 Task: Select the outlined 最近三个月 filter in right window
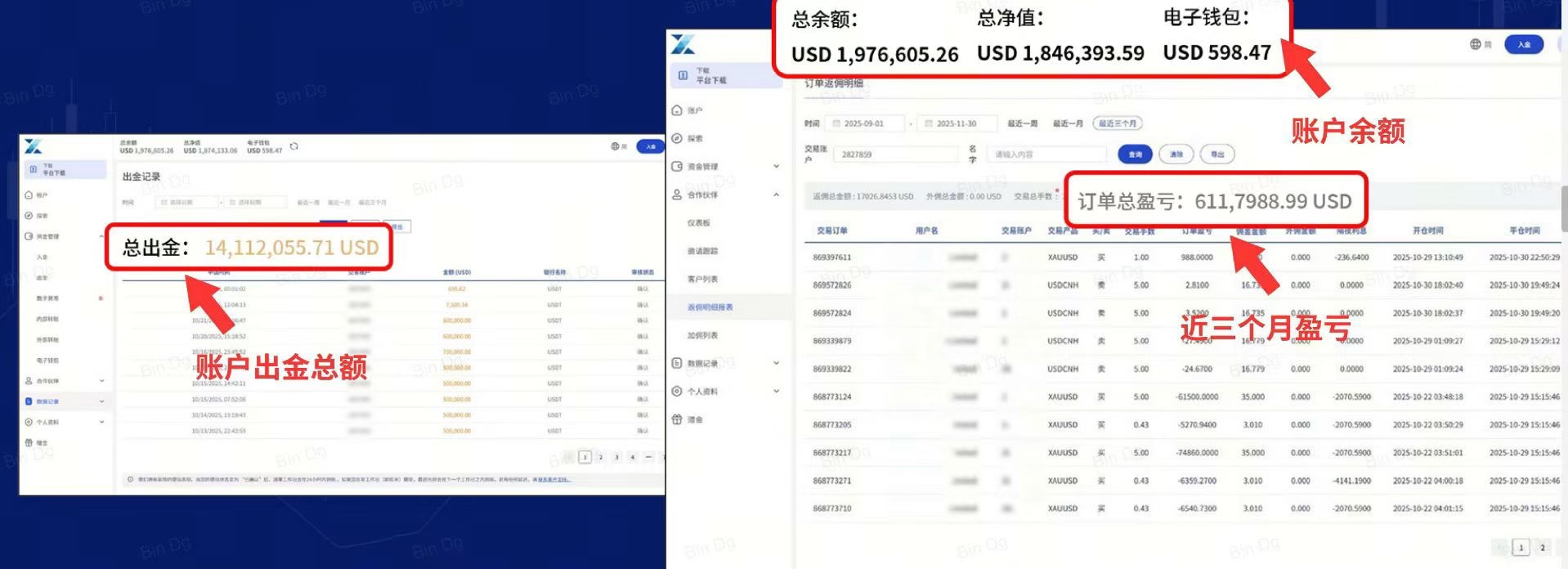coord(1118,123)
